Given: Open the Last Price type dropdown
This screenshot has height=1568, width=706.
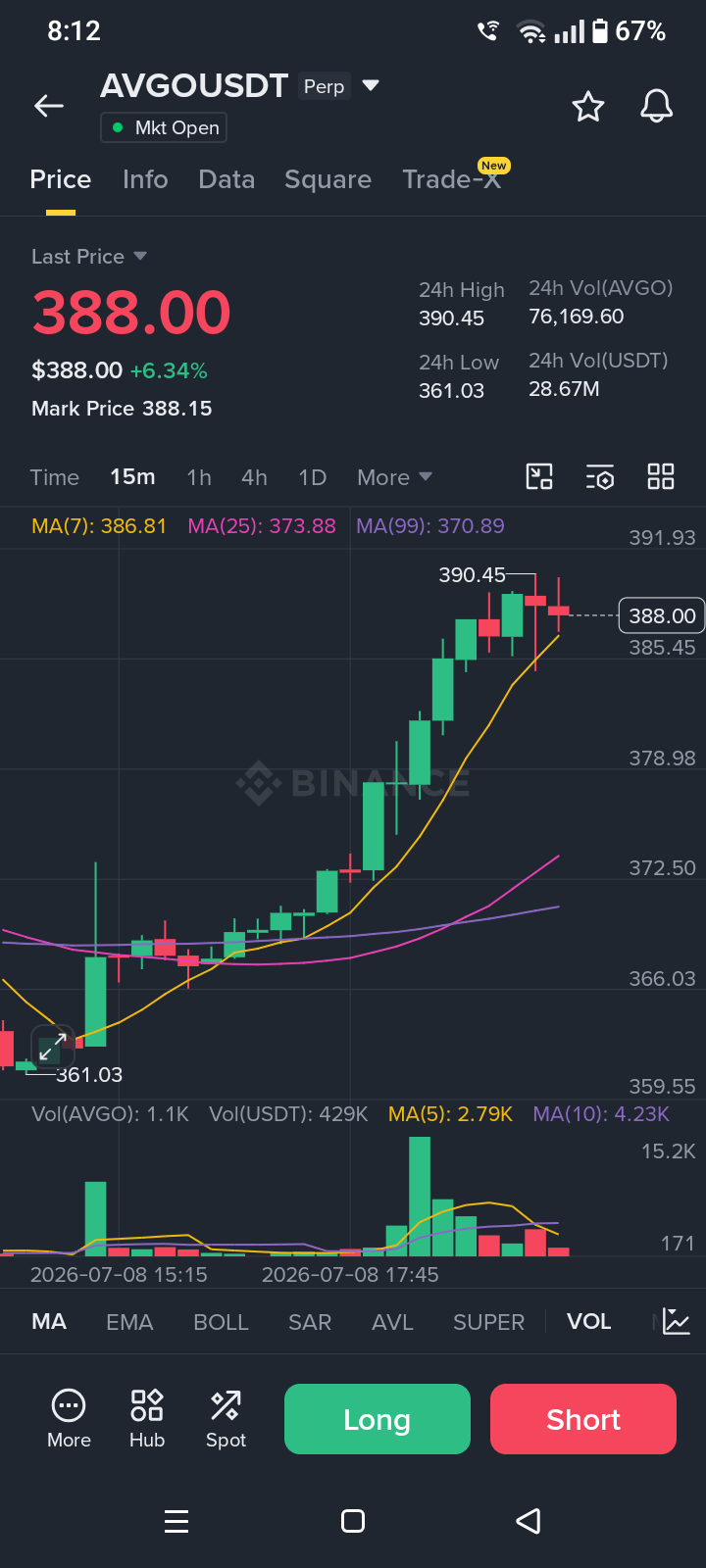Looking at the screenshot, I should [89, 257].
